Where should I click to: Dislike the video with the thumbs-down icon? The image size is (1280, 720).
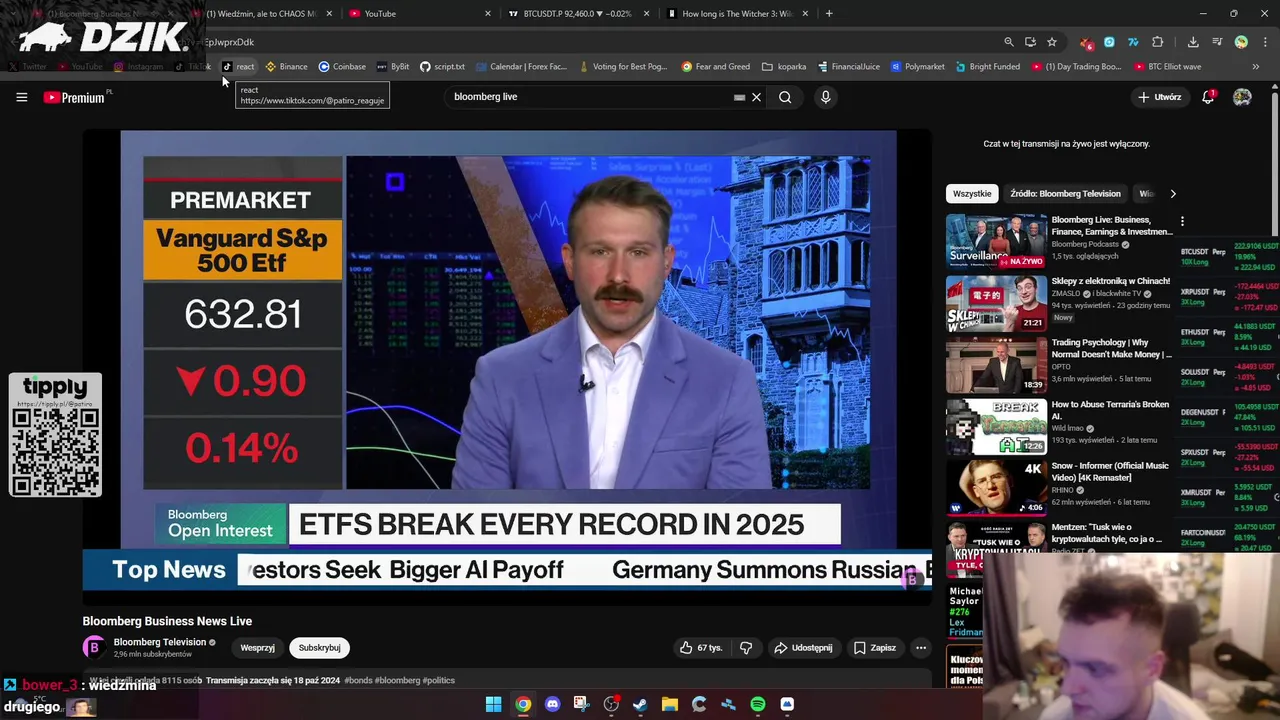click(746, 648)
